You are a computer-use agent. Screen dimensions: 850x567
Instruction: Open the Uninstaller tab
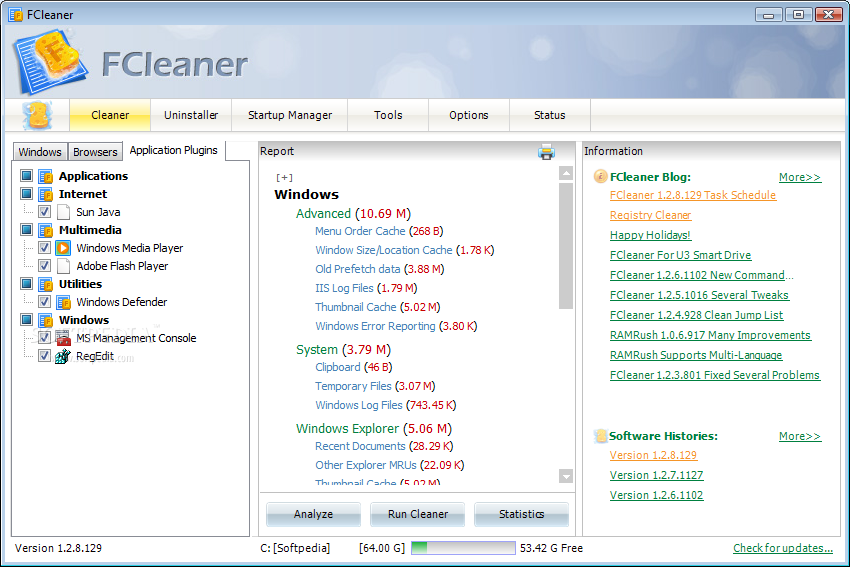(191, 115)
